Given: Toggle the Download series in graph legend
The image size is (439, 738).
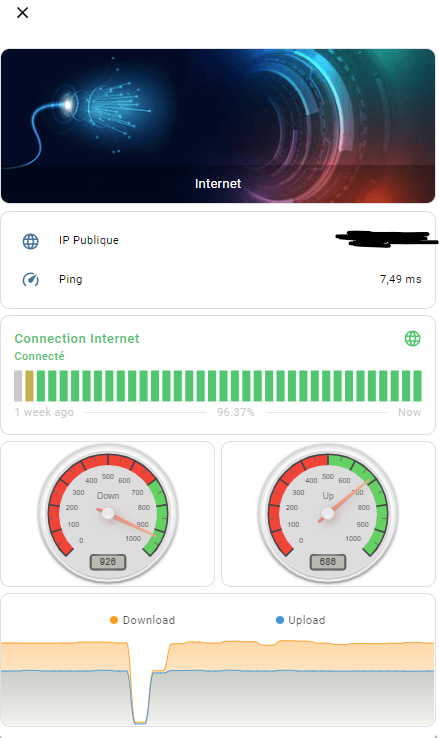Looking at the screenshot, I should (142, 620).
